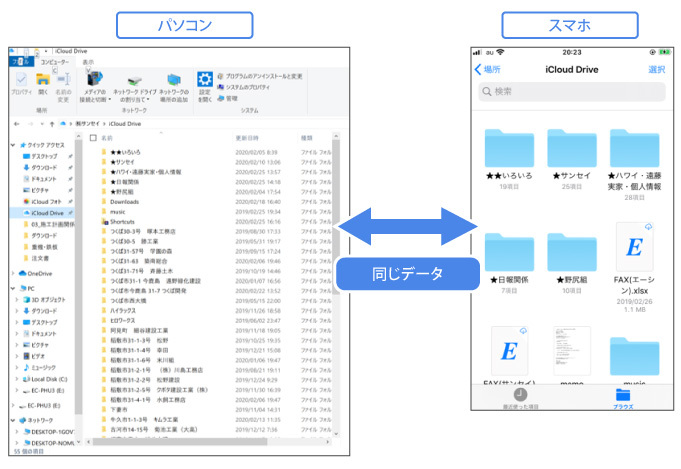Screen dimensions: 681x469
Task: Go back using the 場所 link
Action: pos(487,70)
